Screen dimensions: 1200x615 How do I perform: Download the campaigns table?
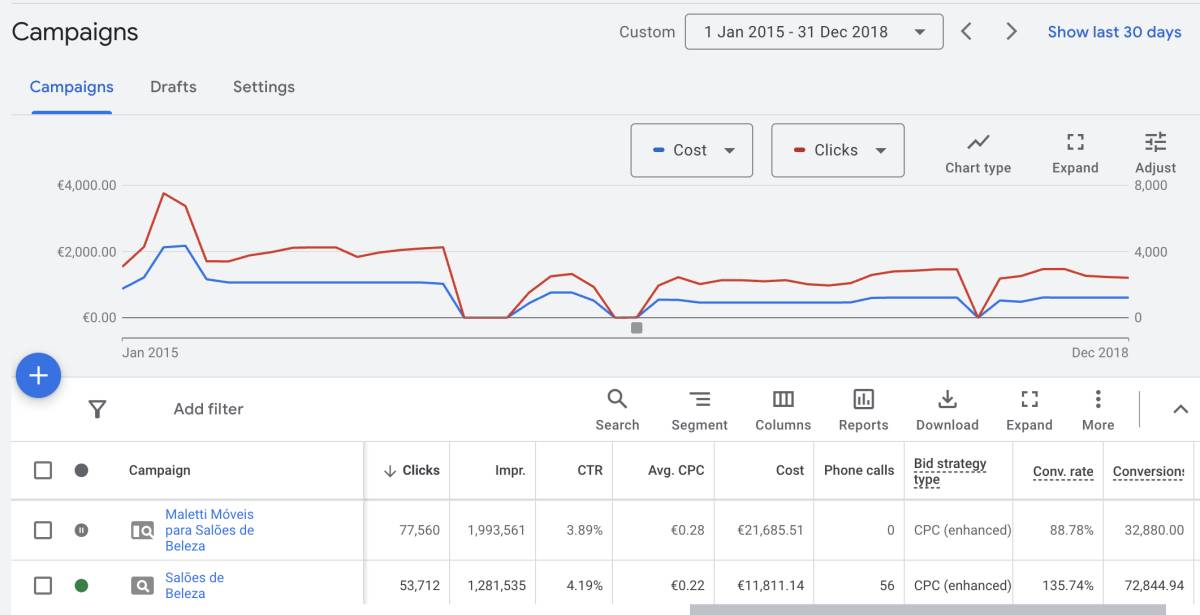pos(947,410)
